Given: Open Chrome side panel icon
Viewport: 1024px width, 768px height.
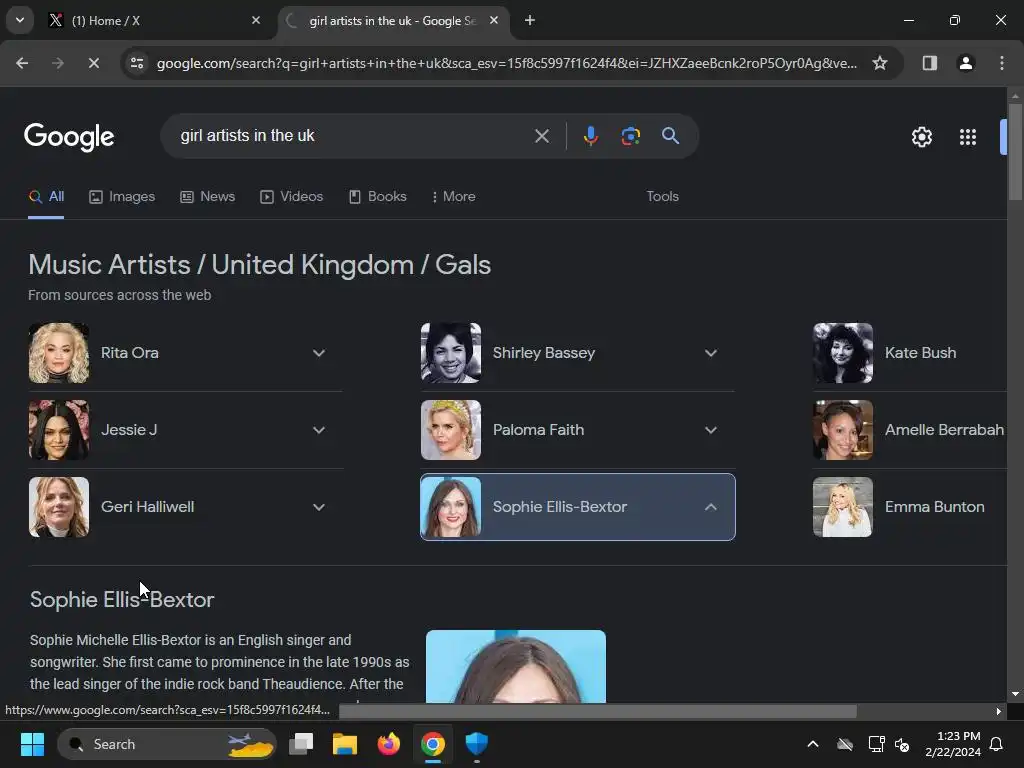Looking at the screenshot, I should coord(929,63).
